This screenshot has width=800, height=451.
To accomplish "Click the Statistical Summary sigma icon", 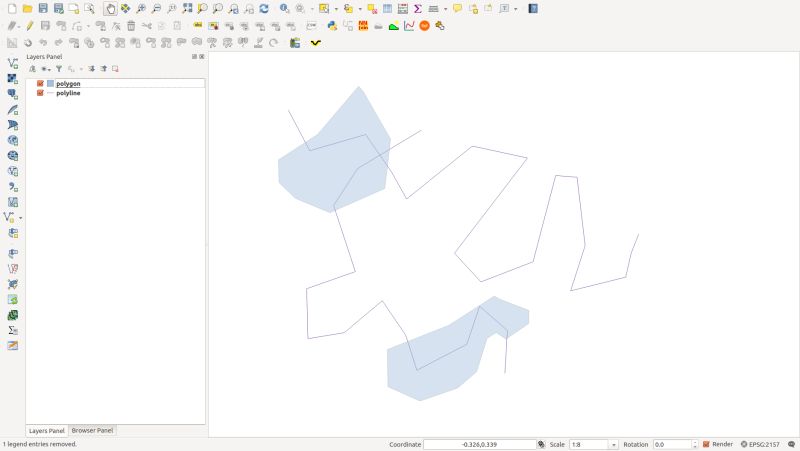I will (x=417, y=9).
